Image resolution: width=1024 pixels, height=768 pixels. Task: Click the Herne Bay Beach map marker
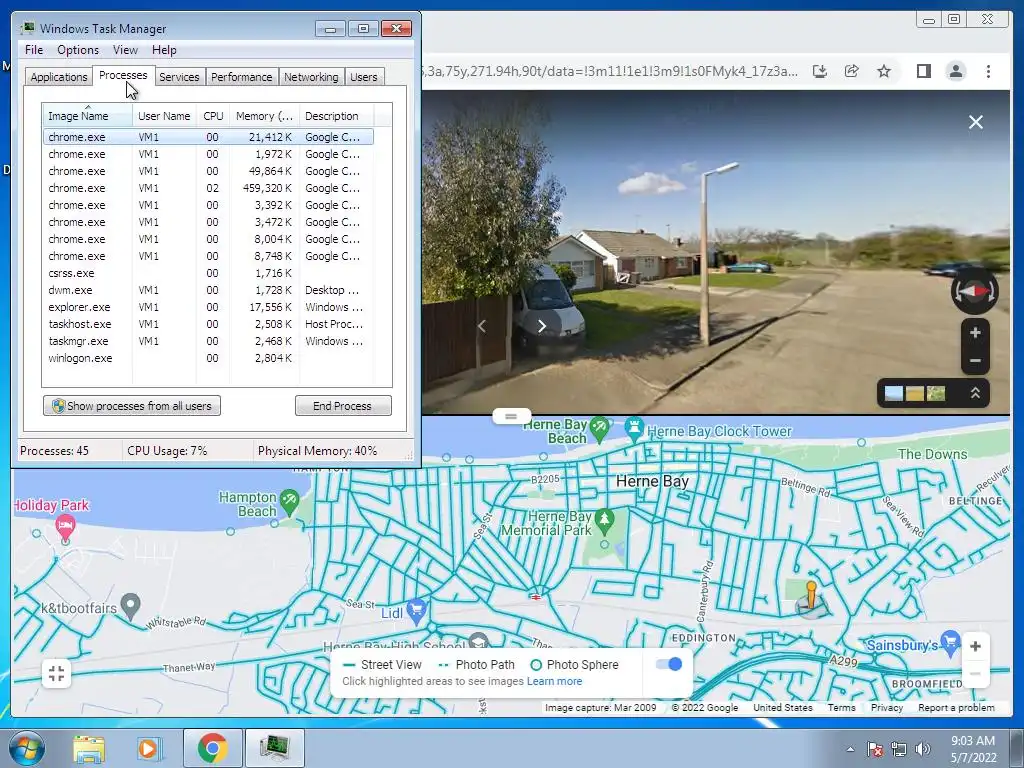(x=599, y=429)
